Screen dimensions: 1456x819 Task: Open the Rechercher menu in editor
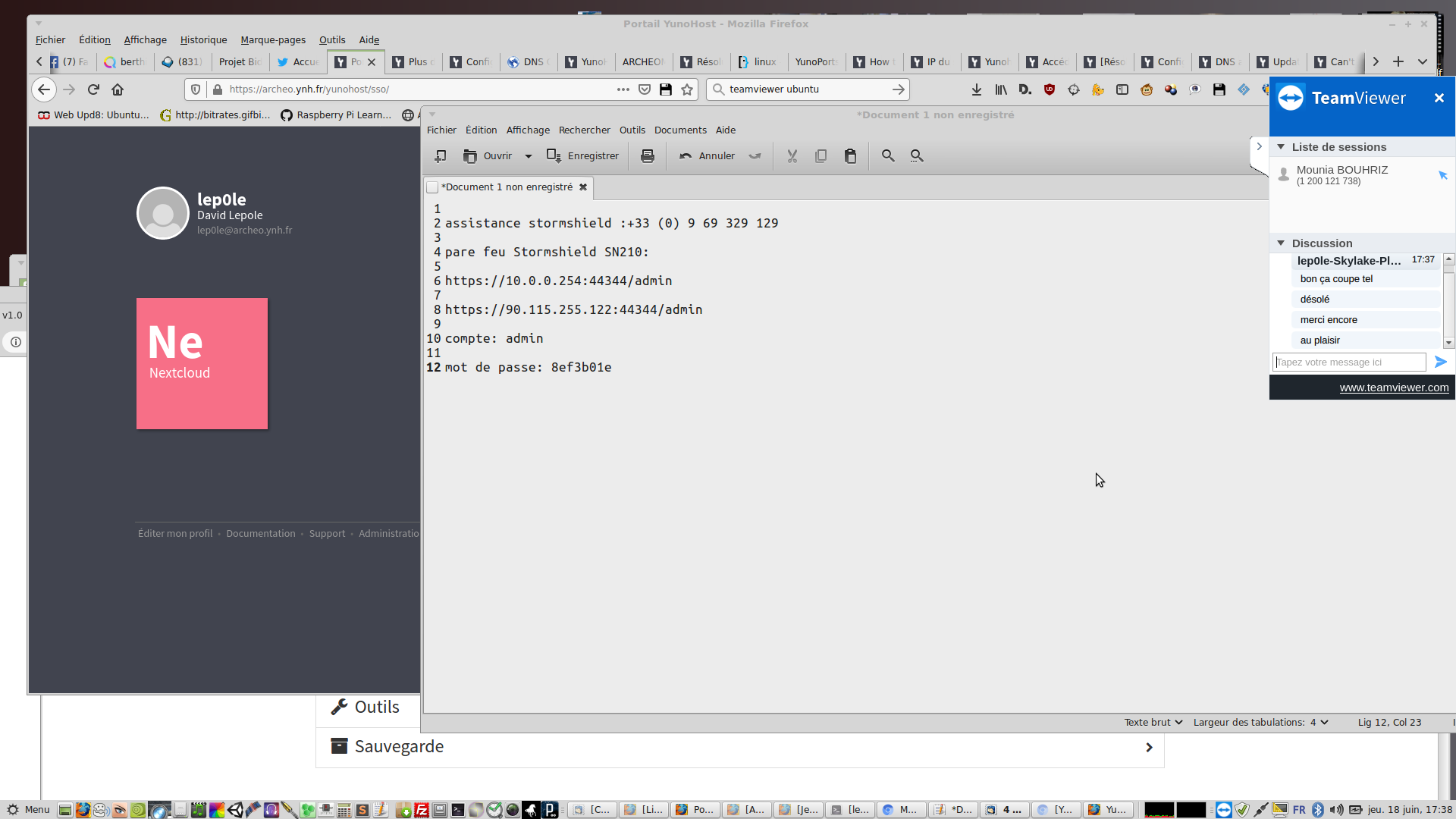coord(584,130)
